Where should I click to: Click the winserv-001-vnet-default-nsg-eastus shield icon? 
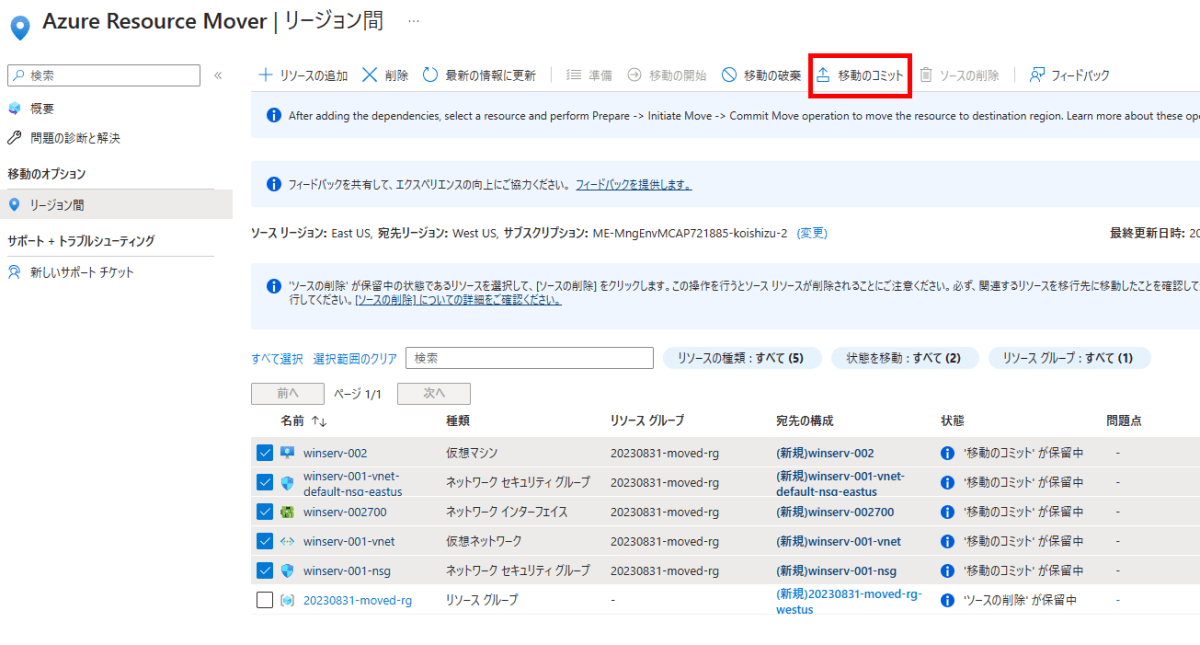point(288,482)
